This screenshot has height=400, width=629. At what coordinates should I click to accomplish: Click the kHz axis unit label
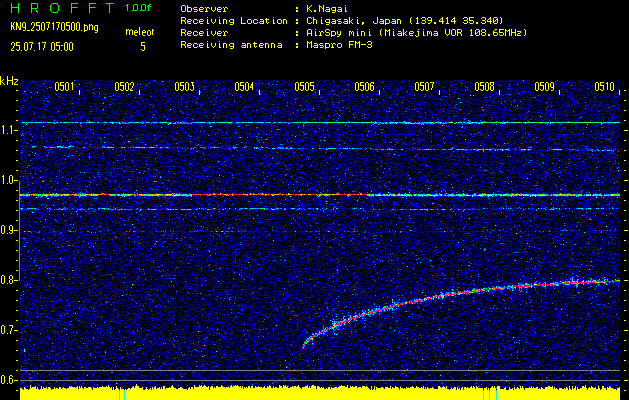[9, 81]
